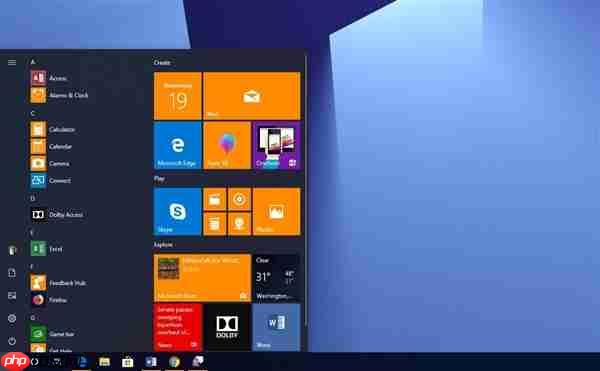
Task: Open the Word tile
Action: click(x=277, y=327)
